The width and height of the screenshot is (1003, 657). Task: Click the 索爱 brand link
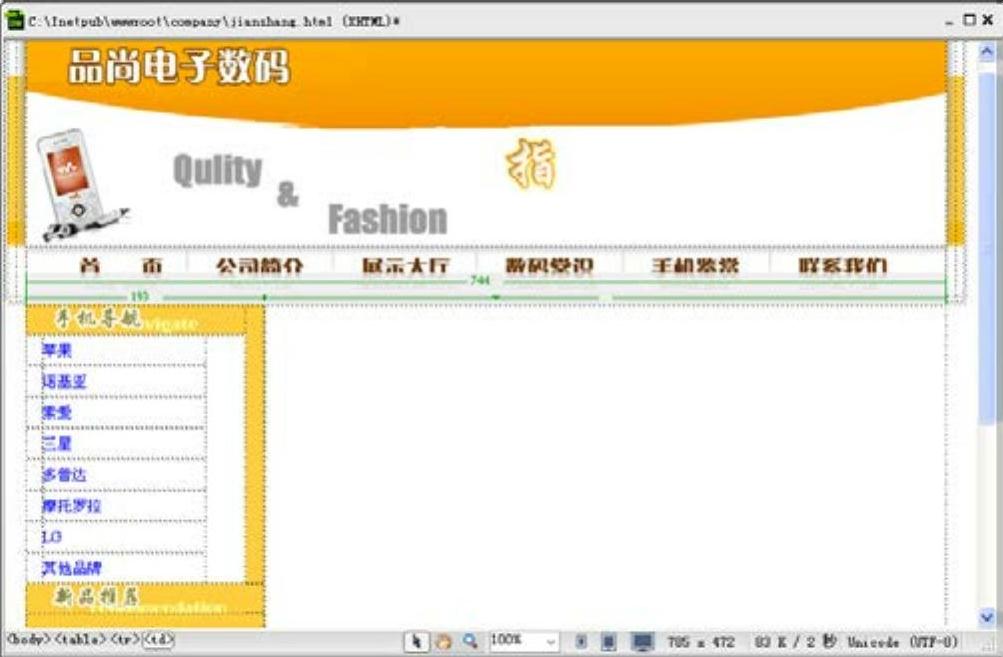pyautogui.click(x=57, y=413)
